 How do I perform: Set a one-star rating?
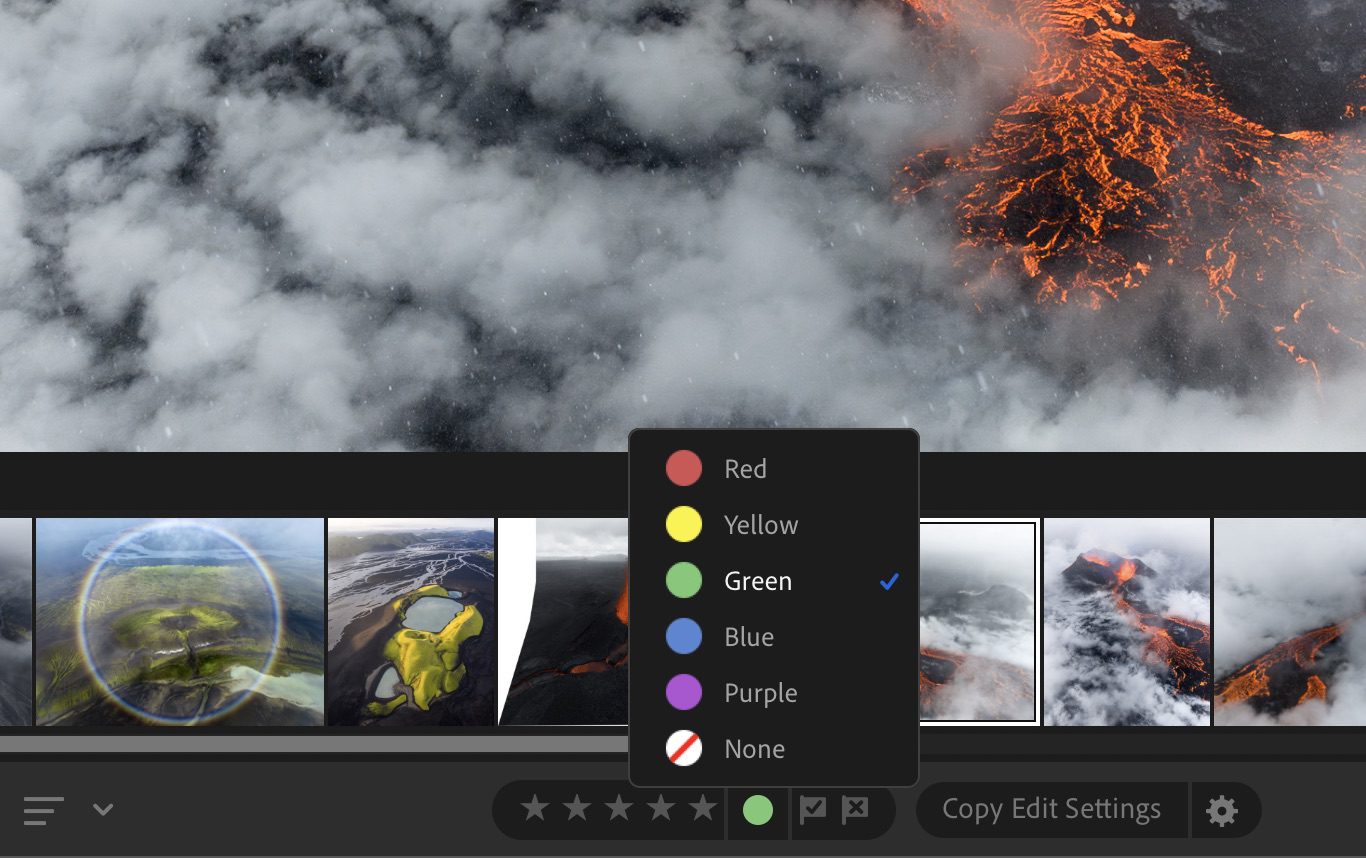tap(535, 809)
